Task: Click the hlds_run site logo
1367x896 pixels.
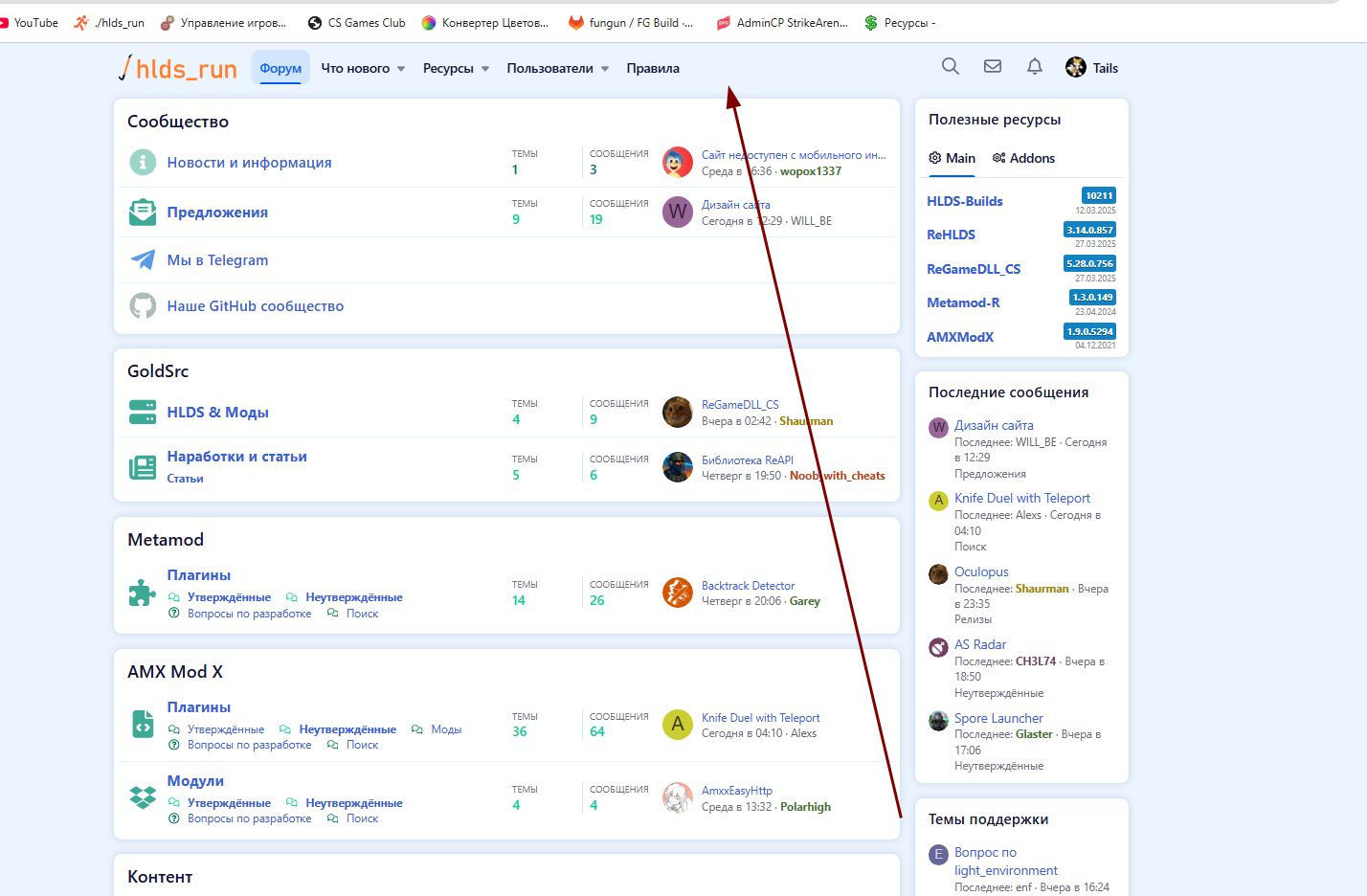Action: (x=178, y=68)
